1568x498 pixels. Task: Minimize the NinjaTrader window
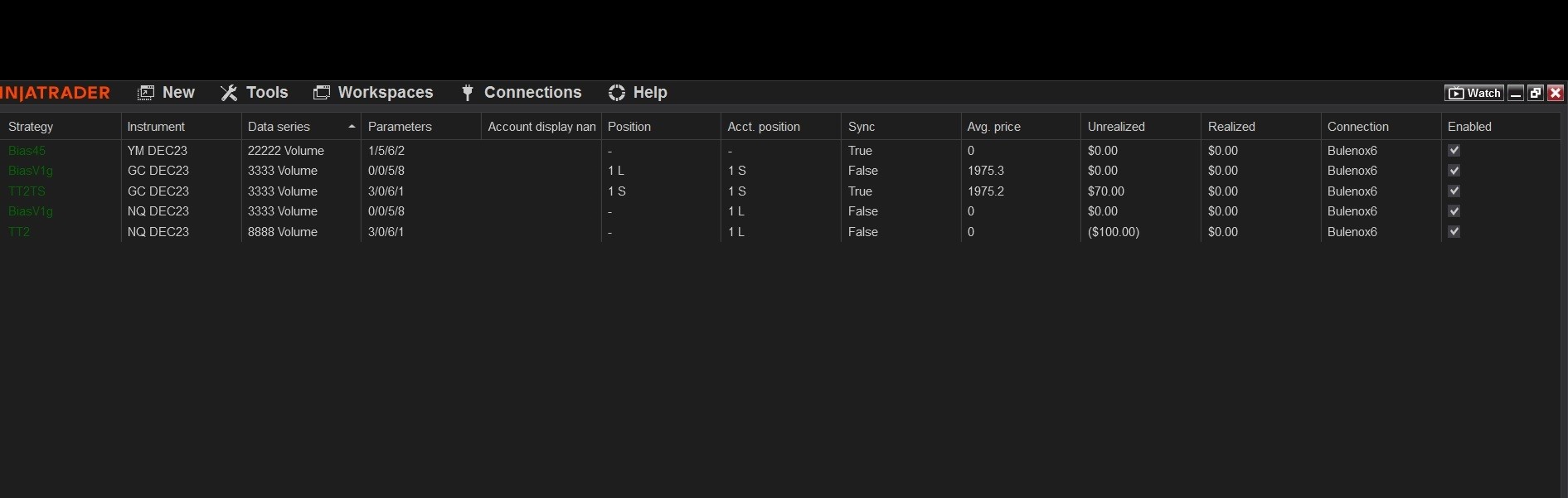[x=1516, y=93]
